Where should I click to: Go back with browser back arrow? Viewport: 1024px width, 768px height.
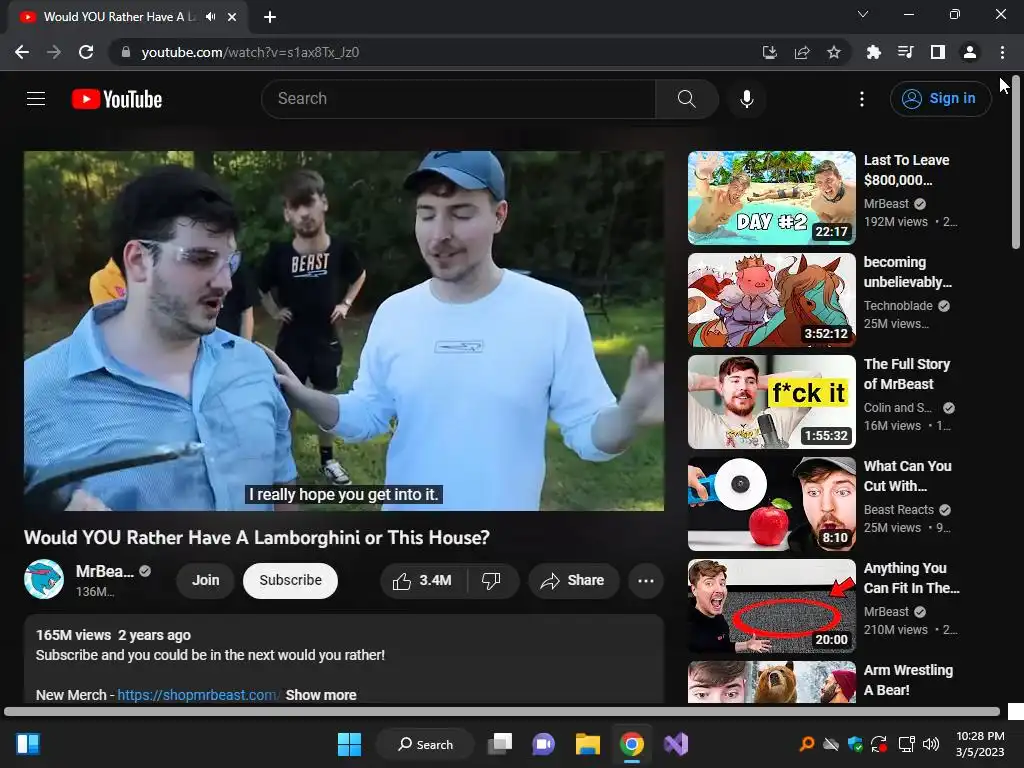point(22,52)
